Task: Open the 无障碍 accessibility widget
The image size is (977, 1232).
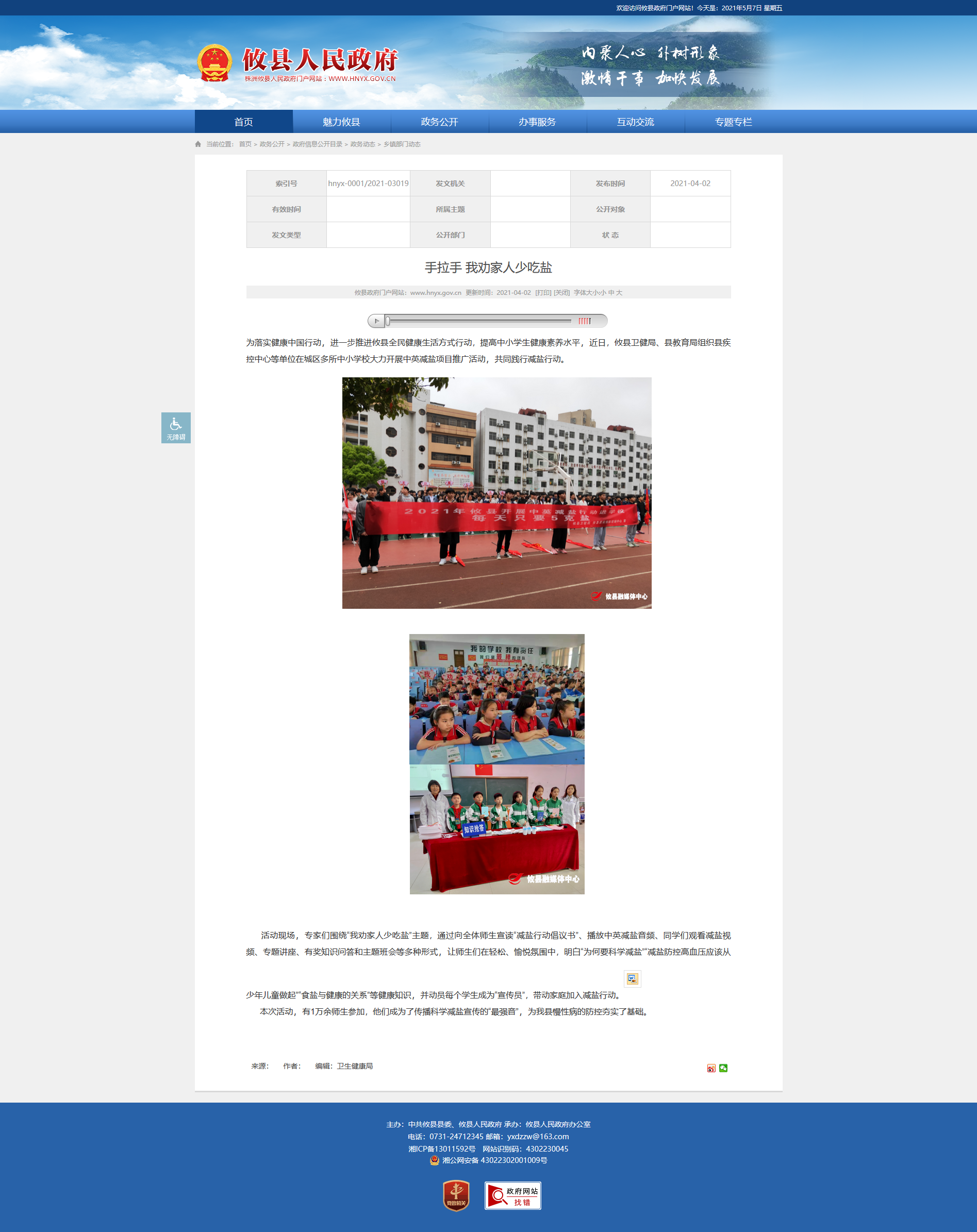Action: (x=176, y=428)
